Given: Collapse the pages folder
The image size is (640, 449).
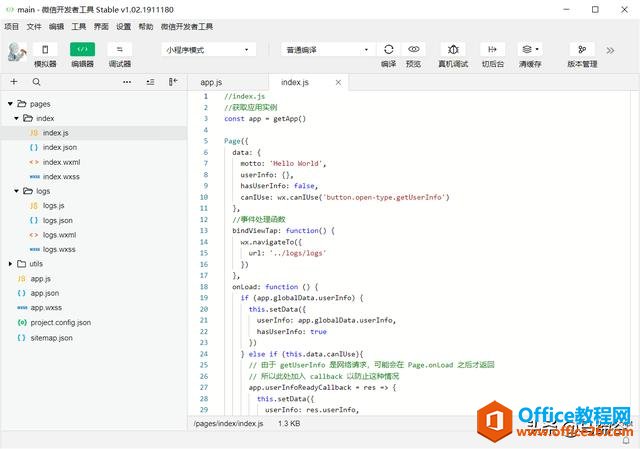Looking at the screenshot, I should point(10,104).
